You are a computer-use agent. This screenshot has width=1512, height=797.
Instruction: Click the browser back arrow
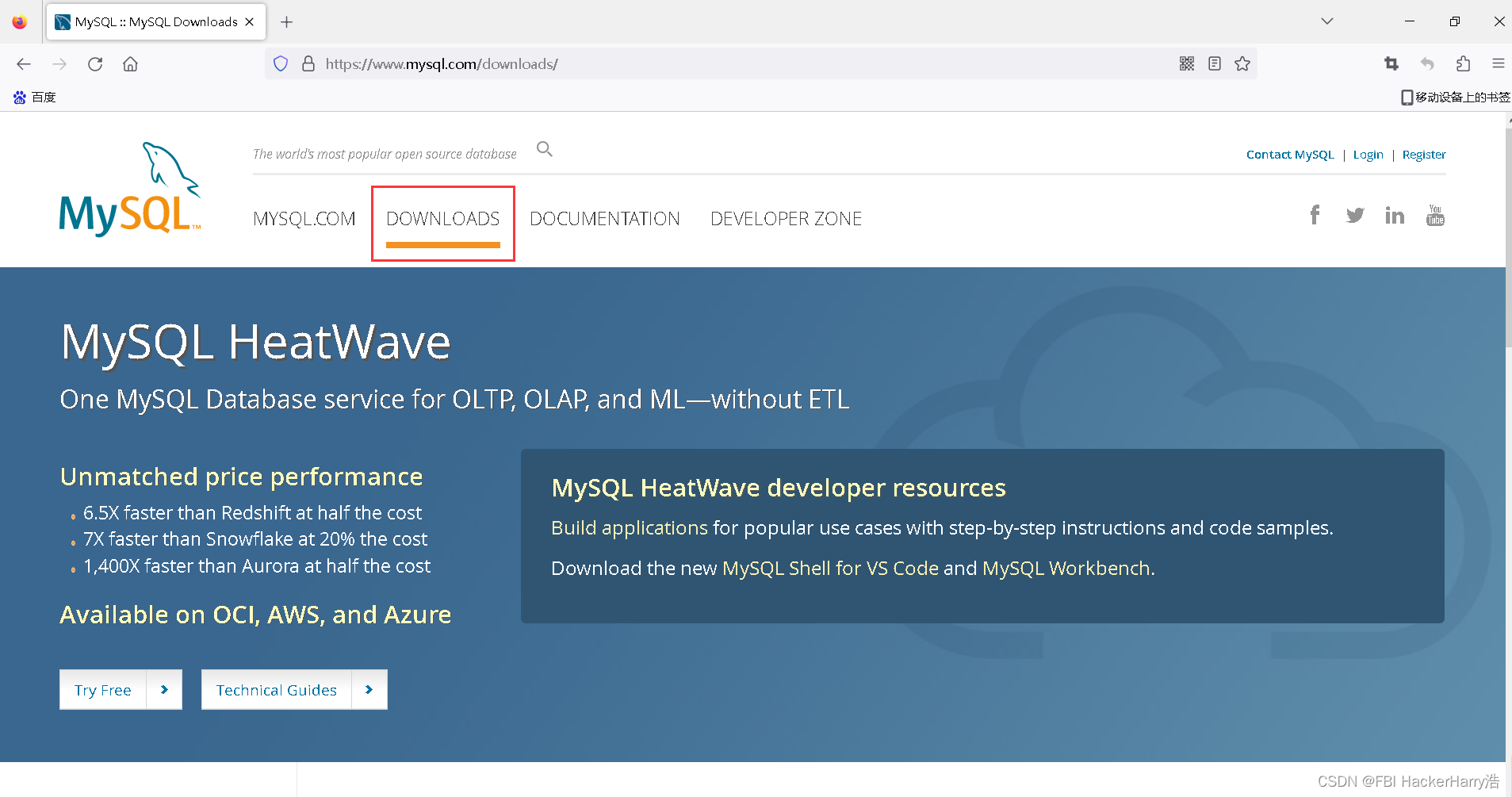[x=24, y=64]
